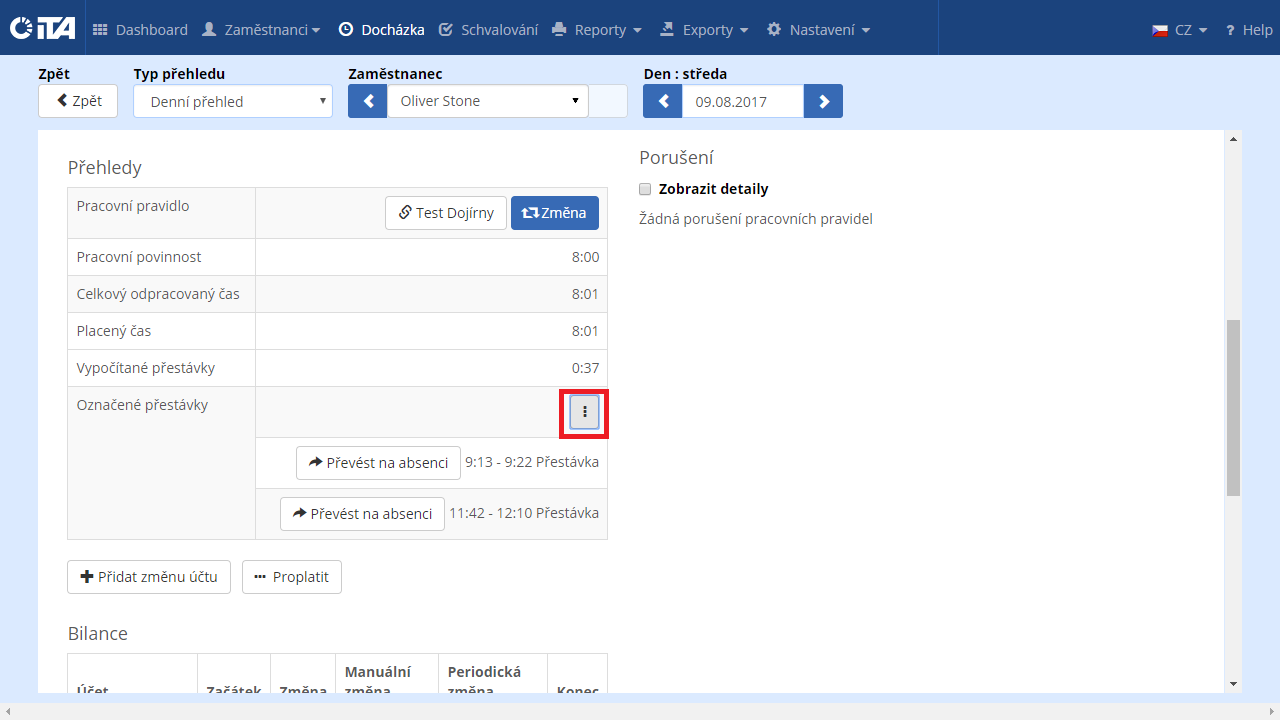The image size is (1280, 720).
Task: Click the vertical scrollbar thumb
Action: coord(1233,407)
